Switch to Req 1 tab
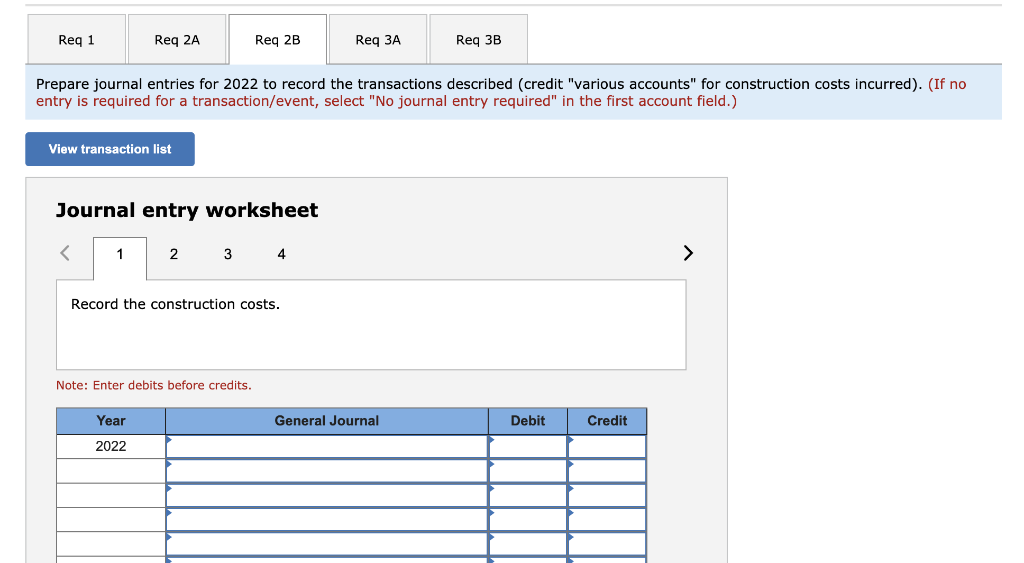The width and height of the screenshot is (1024, 563). (76, 40)
